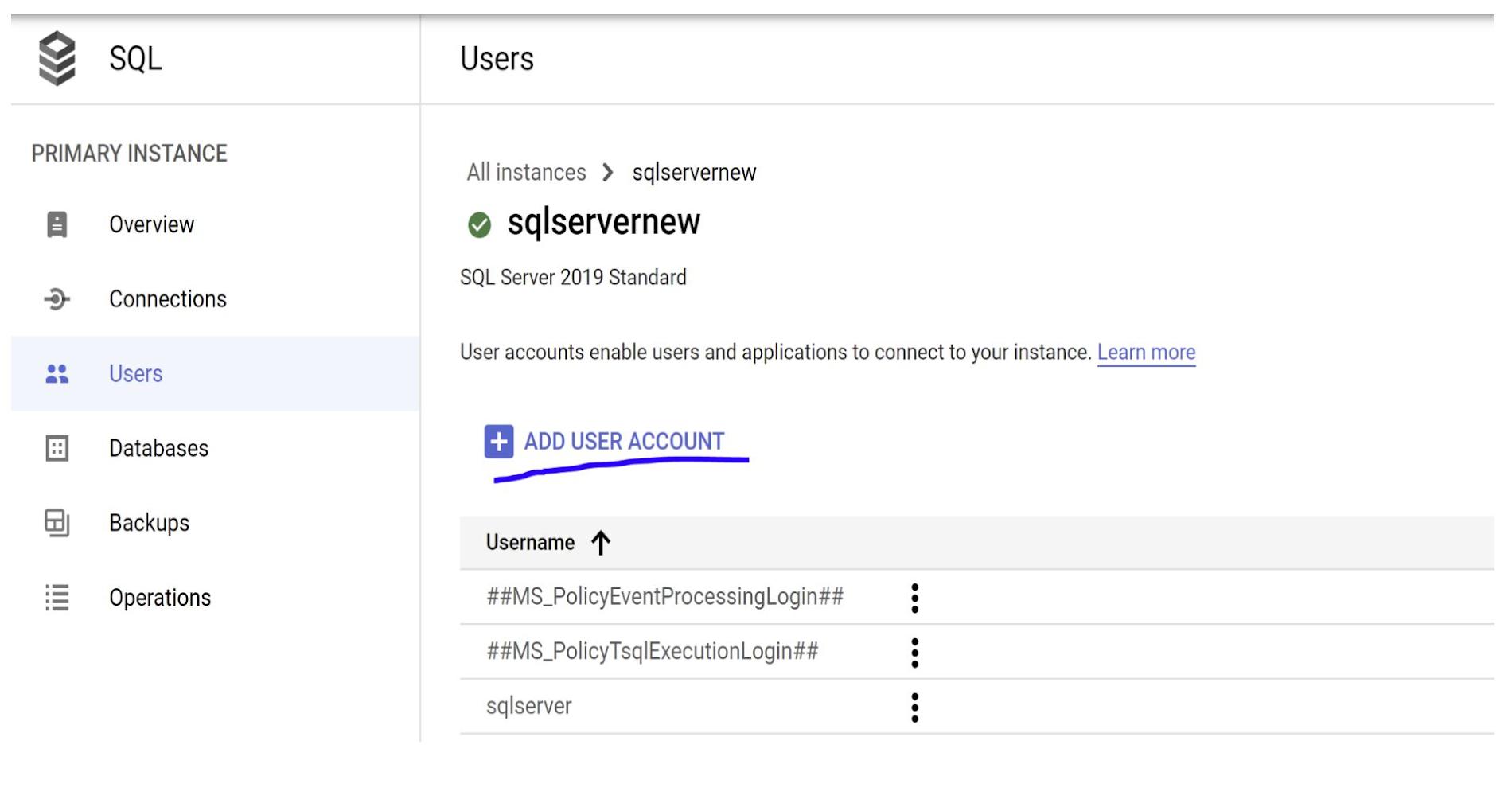1512x811 pixels.
Task: Go to the Connections section
Action: click(x=168, y=299)
